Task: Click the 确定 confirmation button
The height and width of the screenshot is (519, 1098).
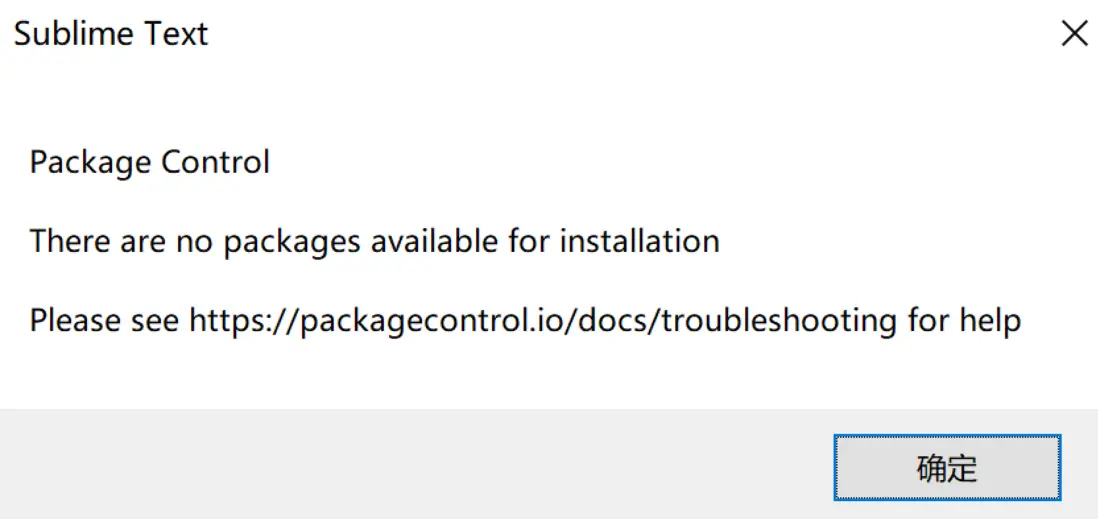Action: (x=946, y=467)
